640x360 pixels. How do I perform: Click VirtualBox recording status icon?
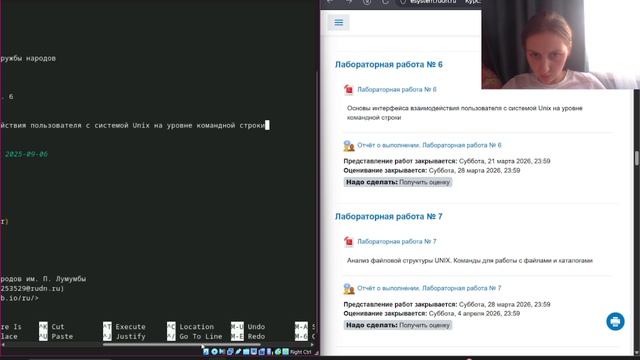pyautogui.click(x=262, y=351)
